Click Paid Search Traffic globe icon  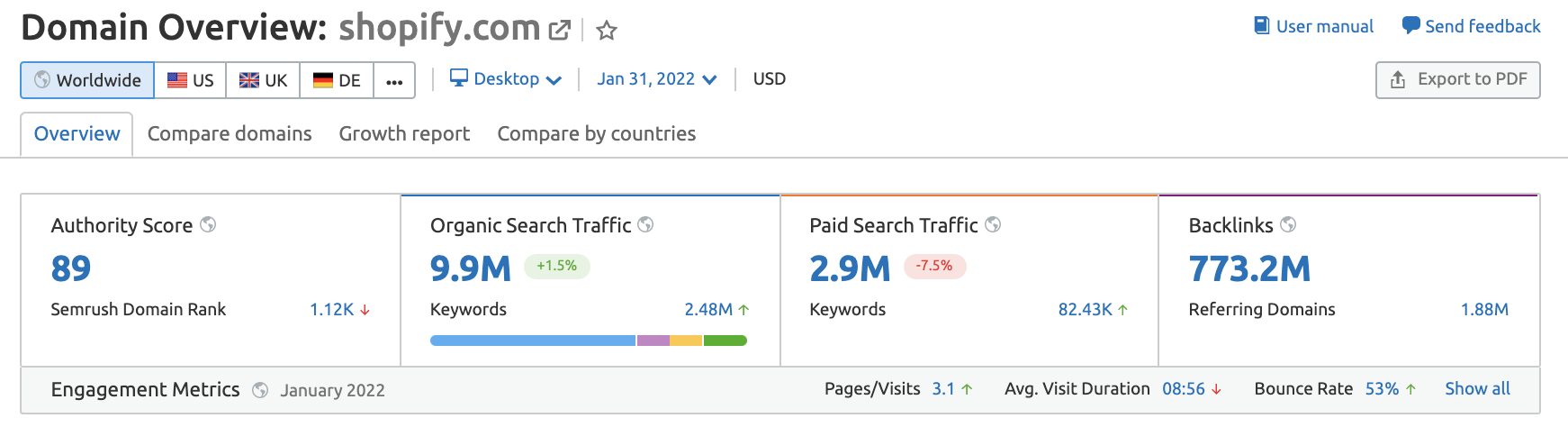(993, 224)
